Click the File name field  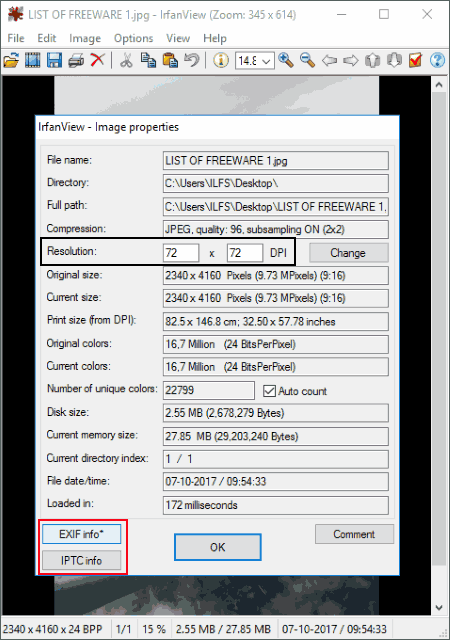click(x=276, y=161)
